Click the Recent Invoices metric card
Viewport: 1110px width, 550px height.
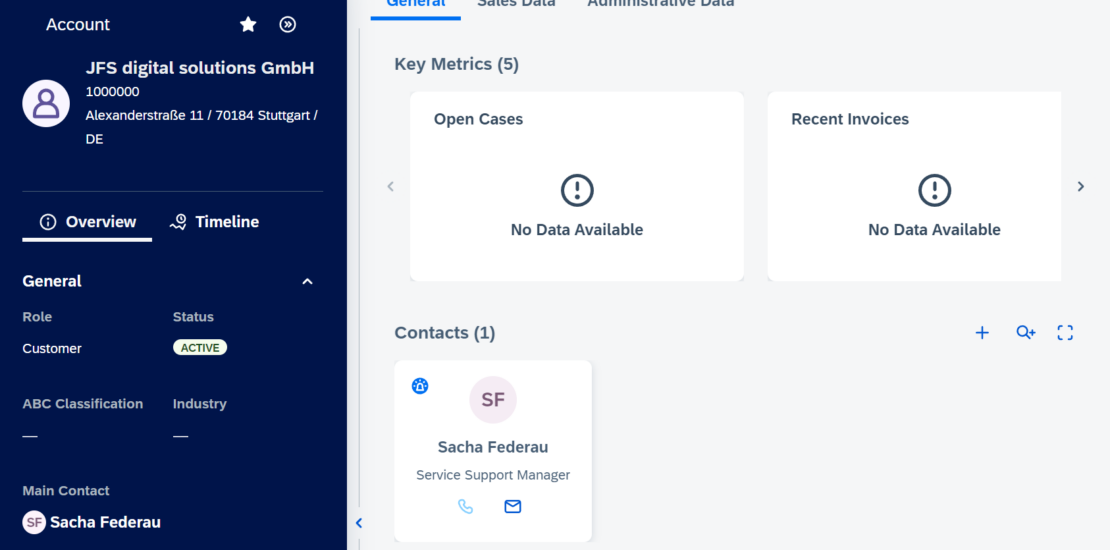click(914, 187)
